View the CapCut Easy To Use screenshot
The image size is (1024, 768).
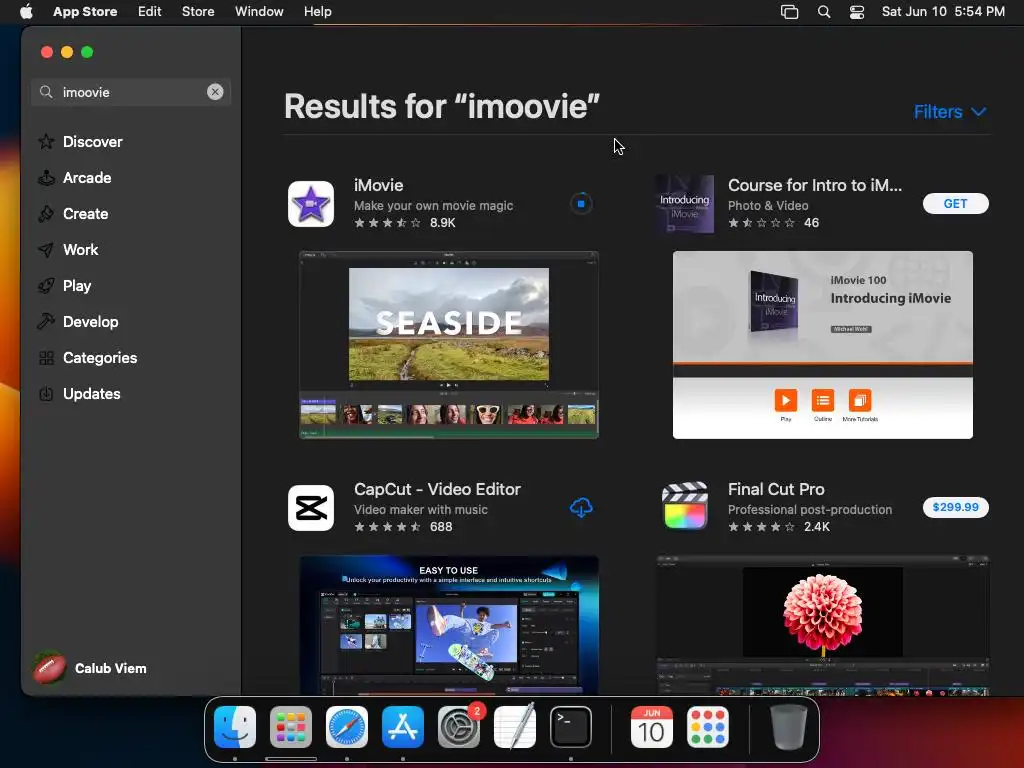[449, 625]
